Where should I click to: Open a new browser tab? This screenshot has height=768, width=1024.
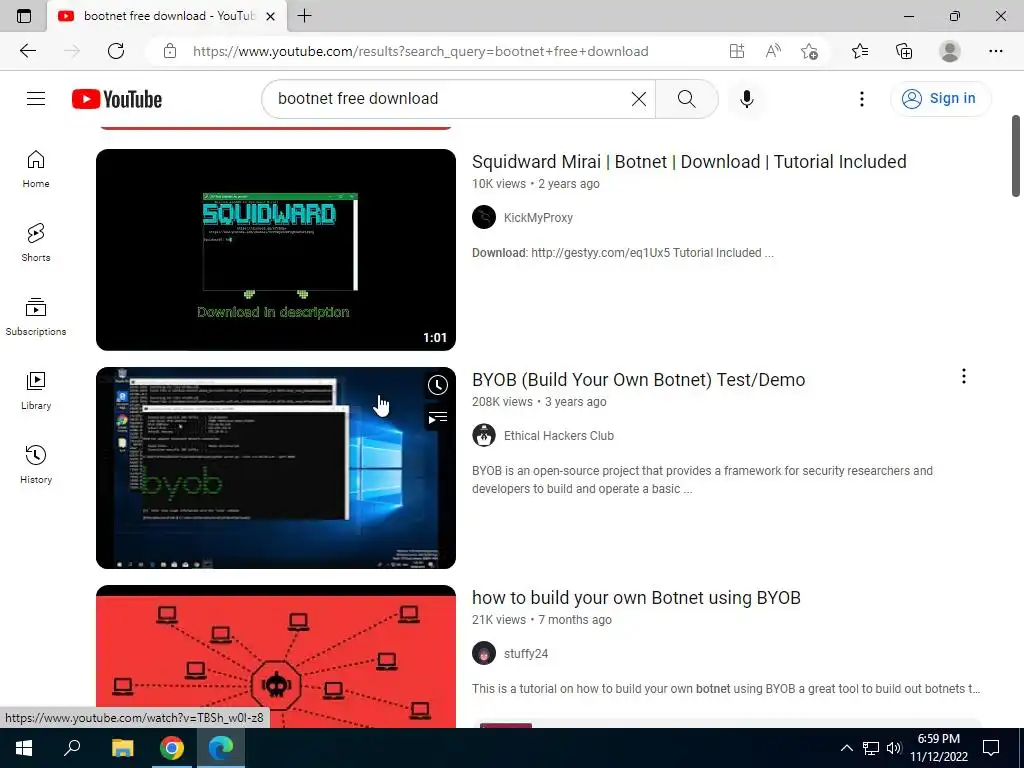pyautogui.click(x=304, y=16)
